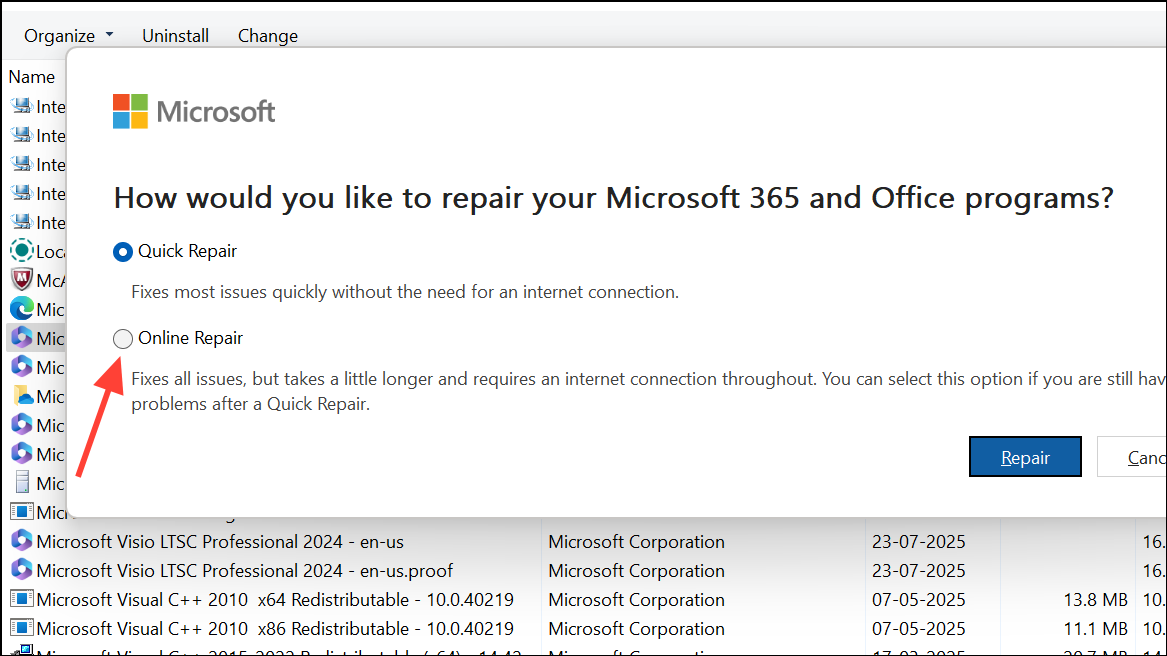
Task: Click the yellow folder program icon in the sidebar
Action: [x=22, y=396]
